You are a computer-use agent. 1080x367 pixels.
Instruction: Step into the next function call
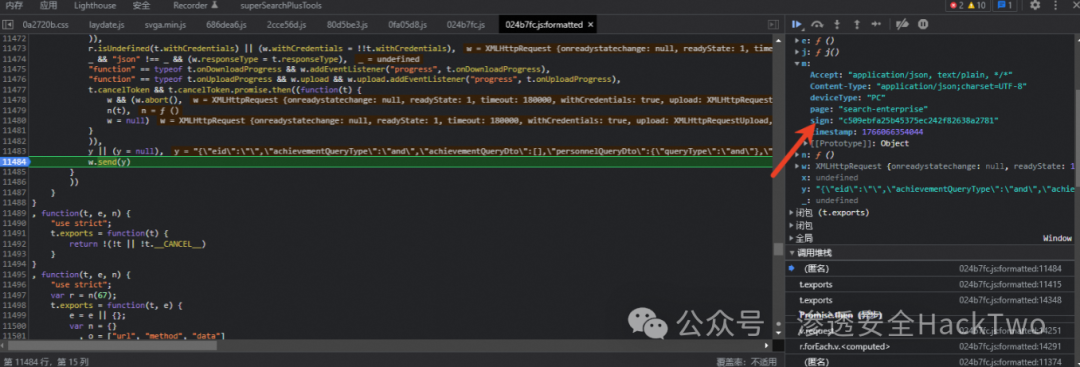(837, 24)
